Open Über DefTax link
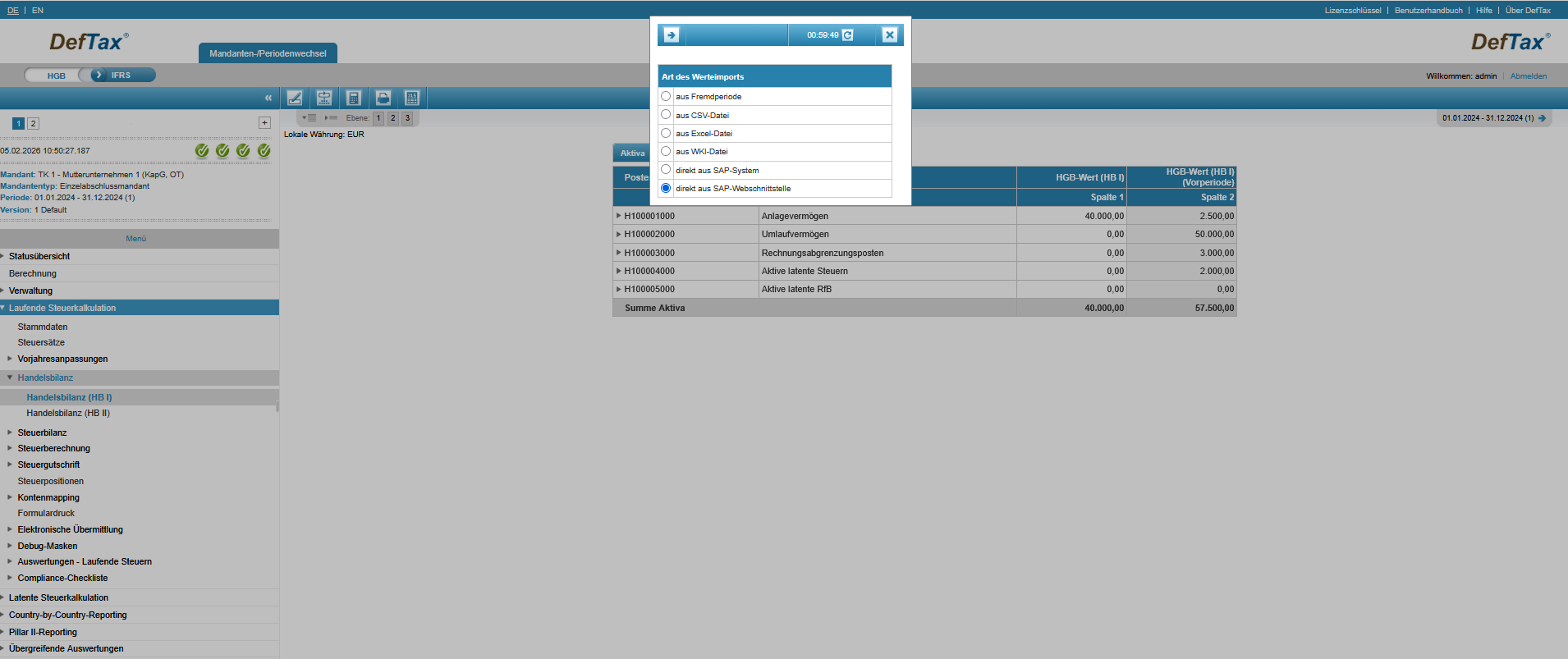The image size is (1568, 659). 1528,11
